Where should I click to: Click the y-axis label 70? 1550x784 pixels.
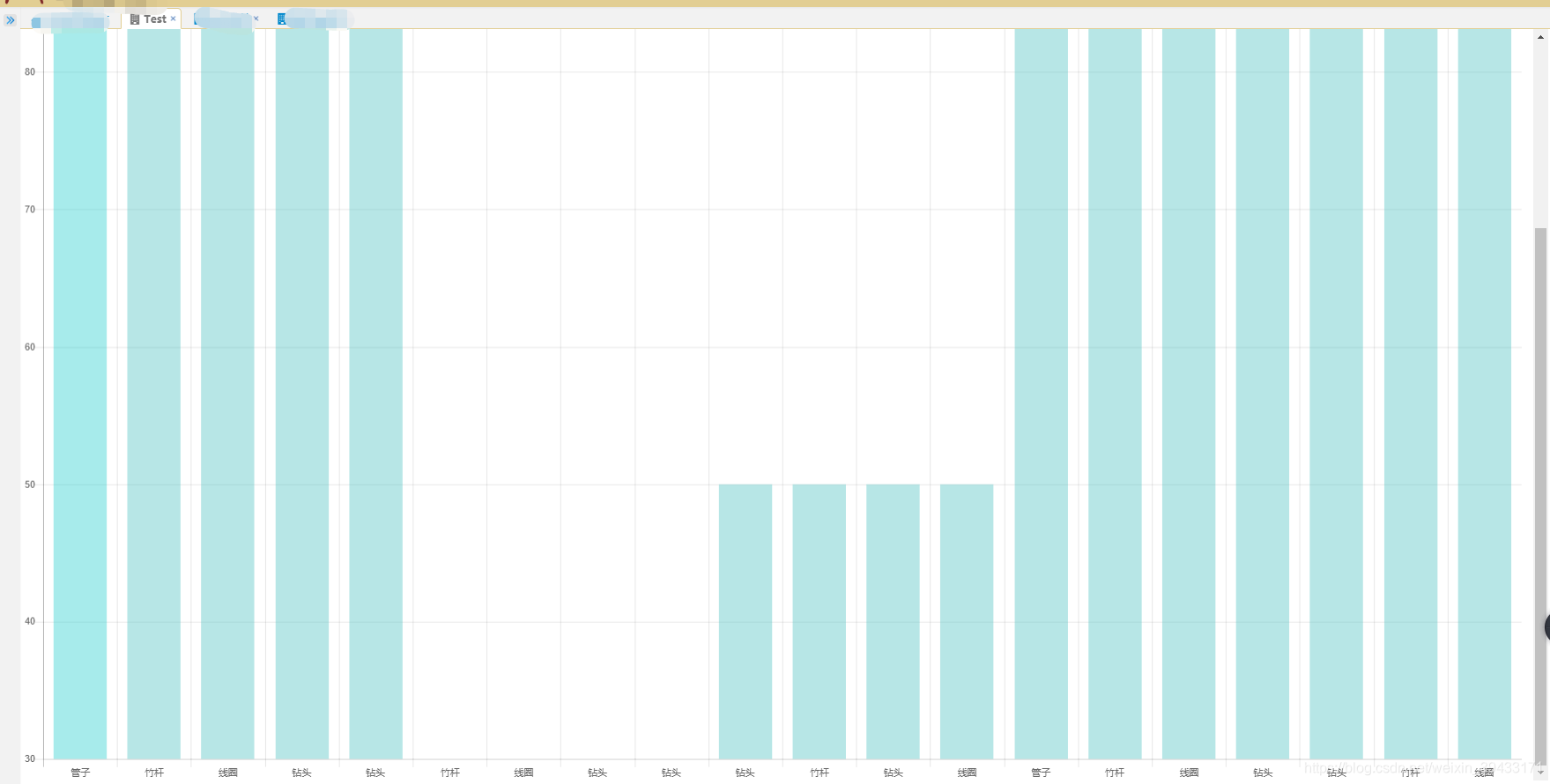[30, 210]
